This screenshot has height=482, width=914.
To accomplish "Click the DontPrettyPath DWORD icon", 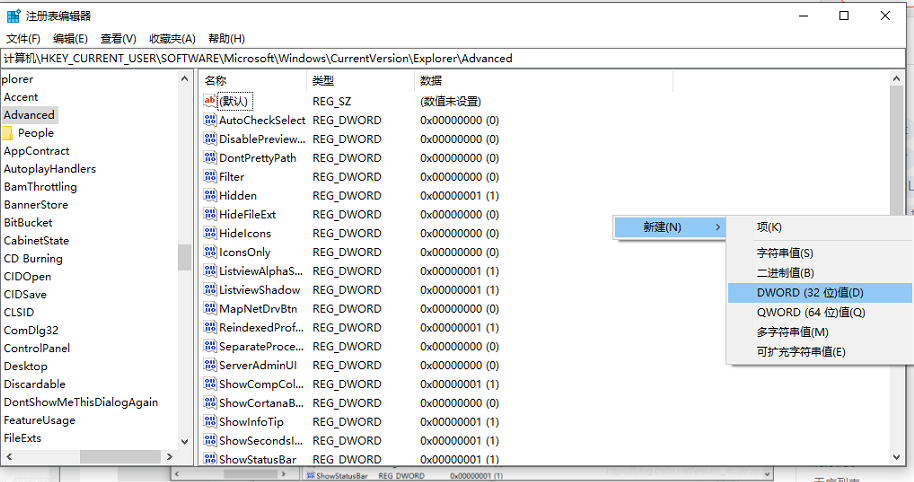I will tap(210, 157).
